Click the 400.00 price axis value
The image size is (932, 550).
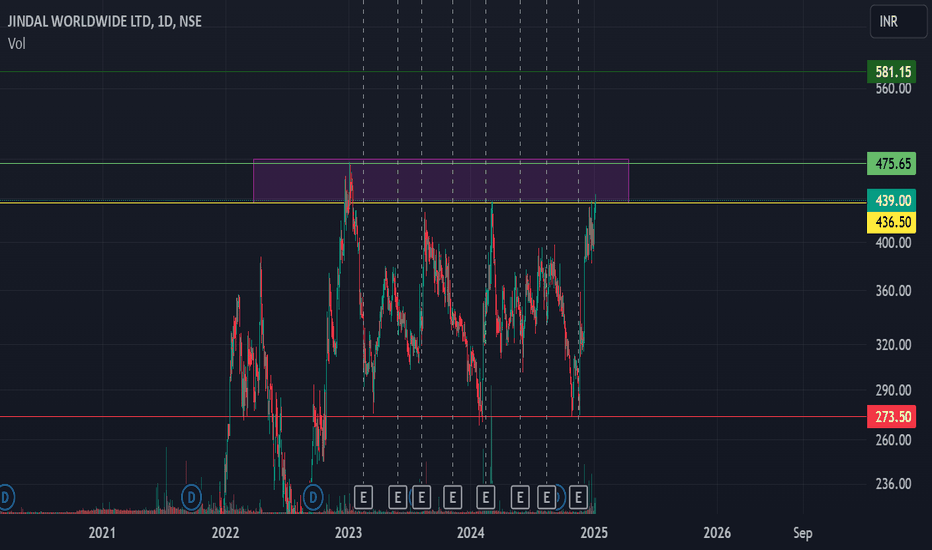(893, 243)
